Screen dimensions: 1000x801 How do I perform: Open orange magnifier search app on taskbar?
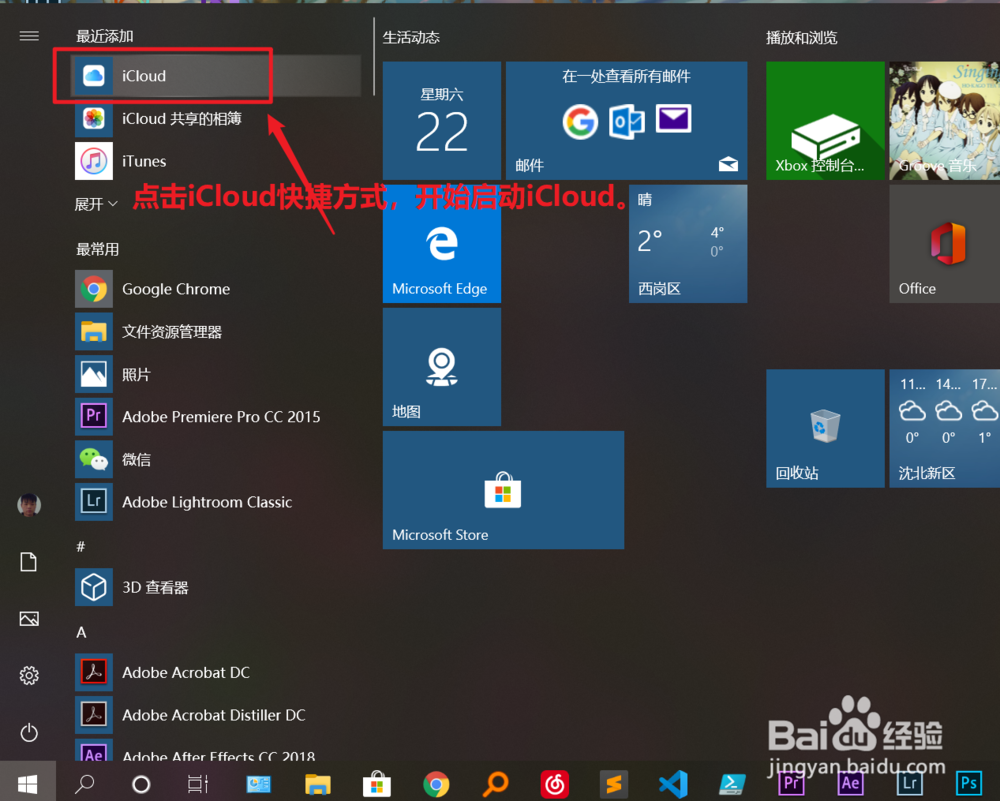(496, 784)
